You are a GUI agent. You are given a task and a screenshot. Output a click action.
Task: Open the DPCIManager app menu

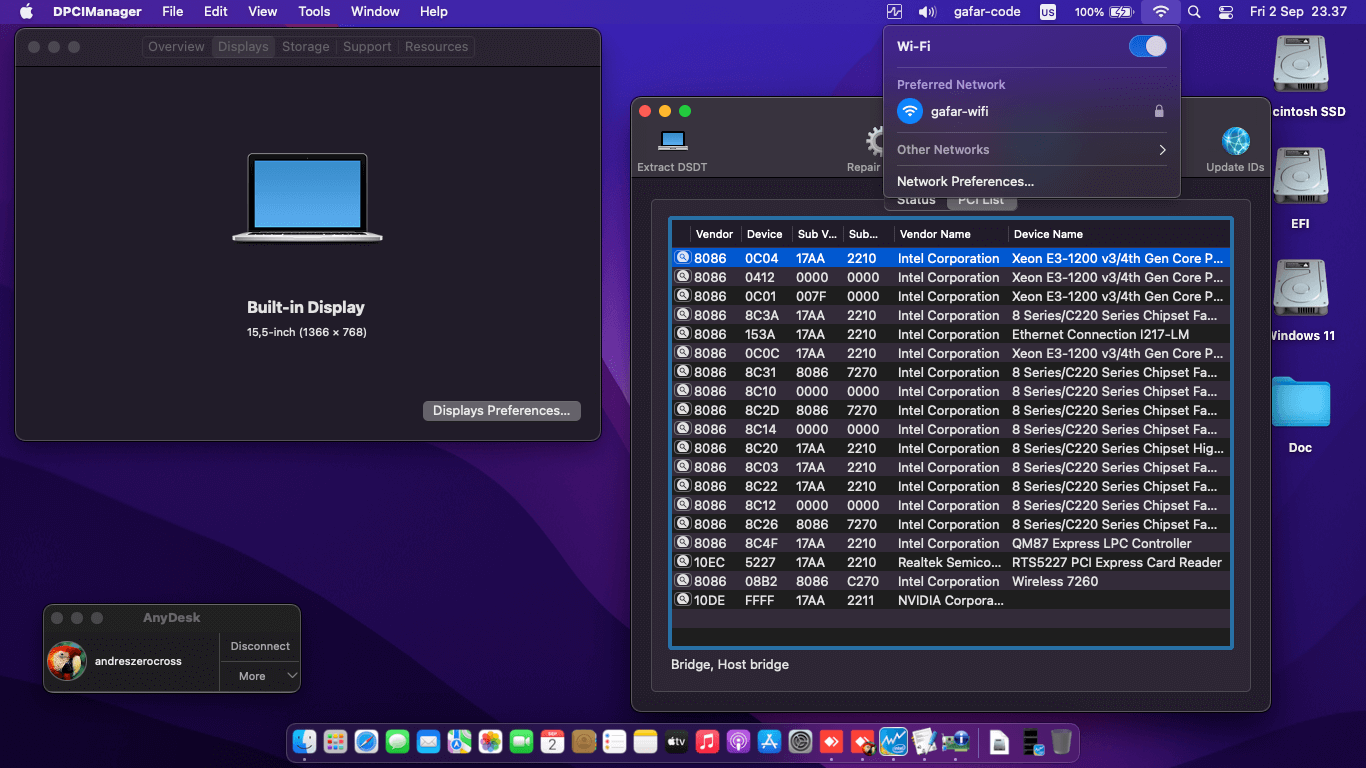pos(97,12)
